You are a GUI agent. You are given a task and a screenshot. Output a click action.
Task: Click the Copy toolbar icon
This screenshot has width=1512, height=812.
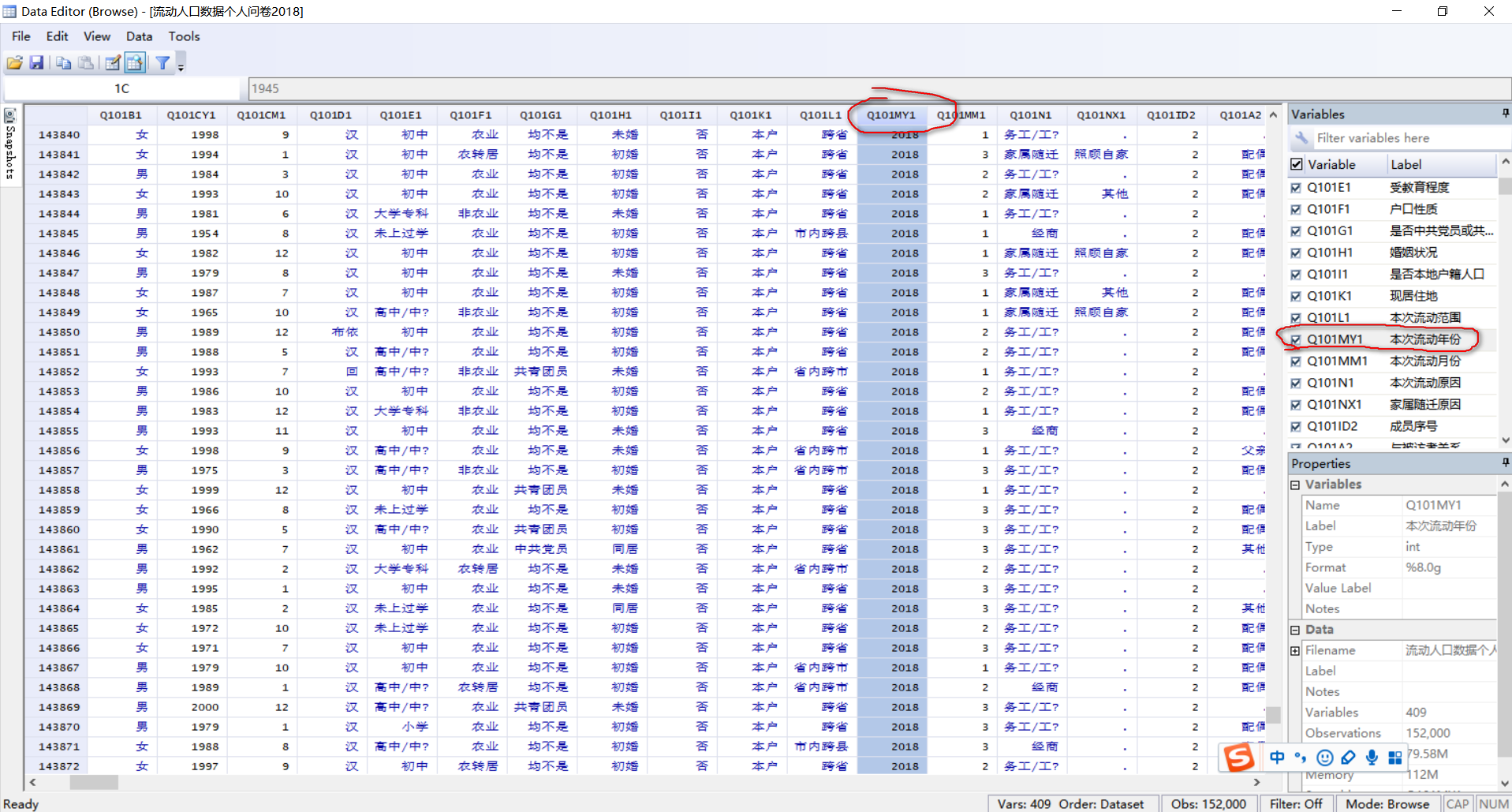point(64,63)
